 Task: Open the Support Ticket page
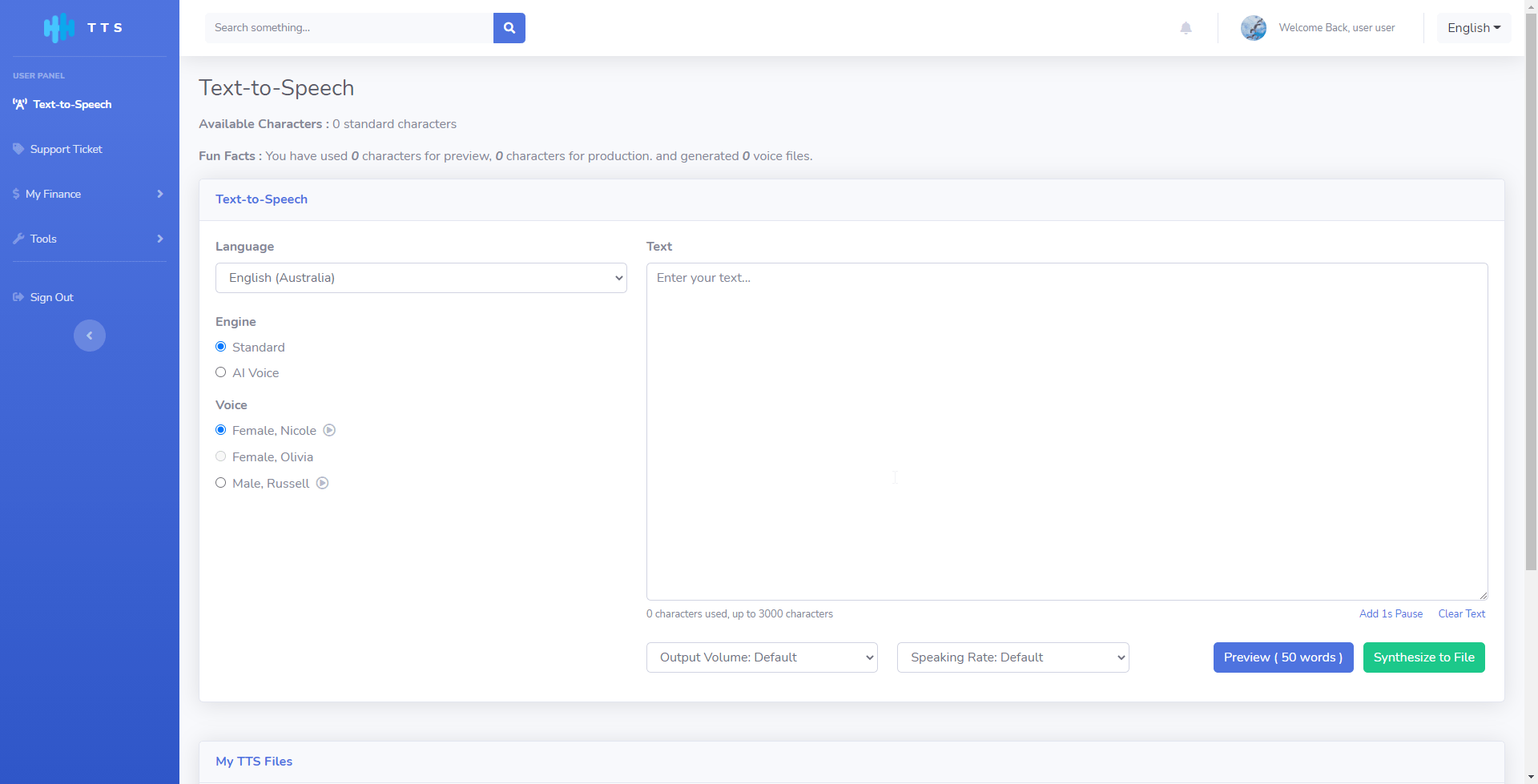pyautogui.click(x=66, y=148)
